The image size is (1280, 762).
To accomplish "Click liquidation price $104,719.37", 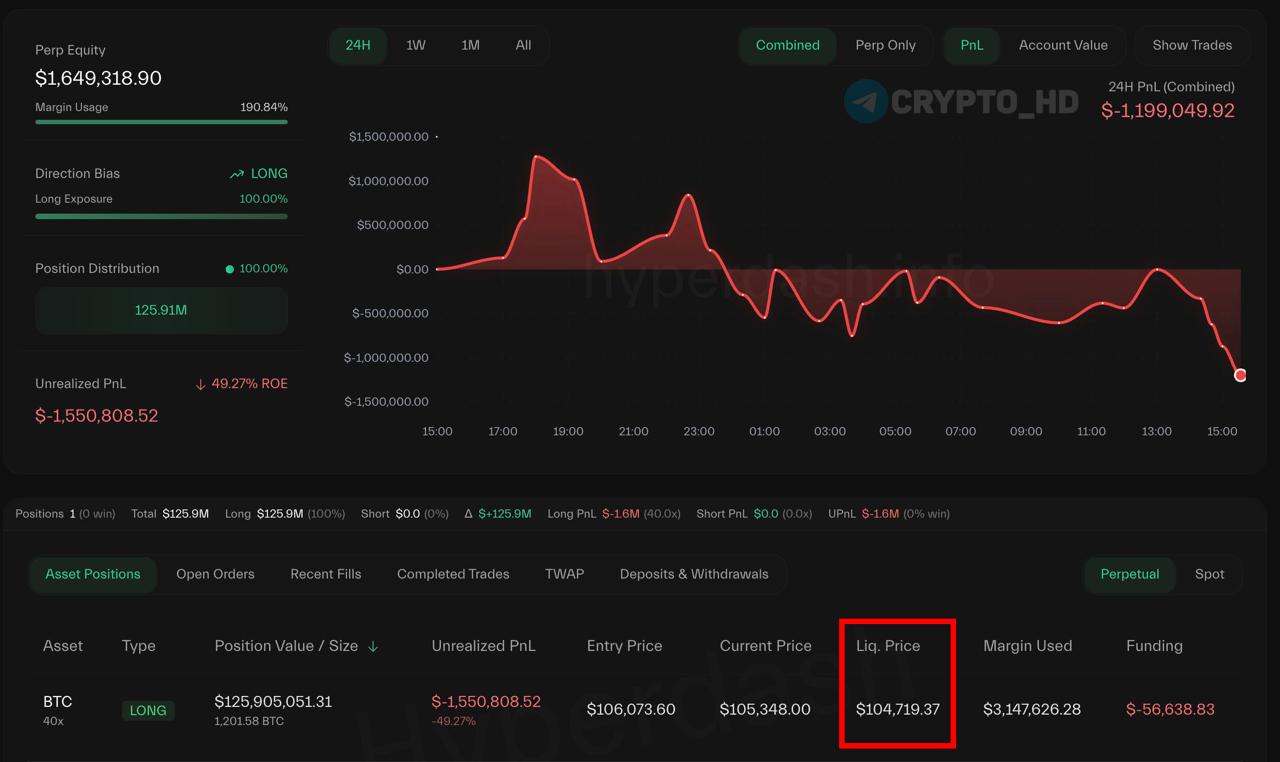I will pos(898,709).
